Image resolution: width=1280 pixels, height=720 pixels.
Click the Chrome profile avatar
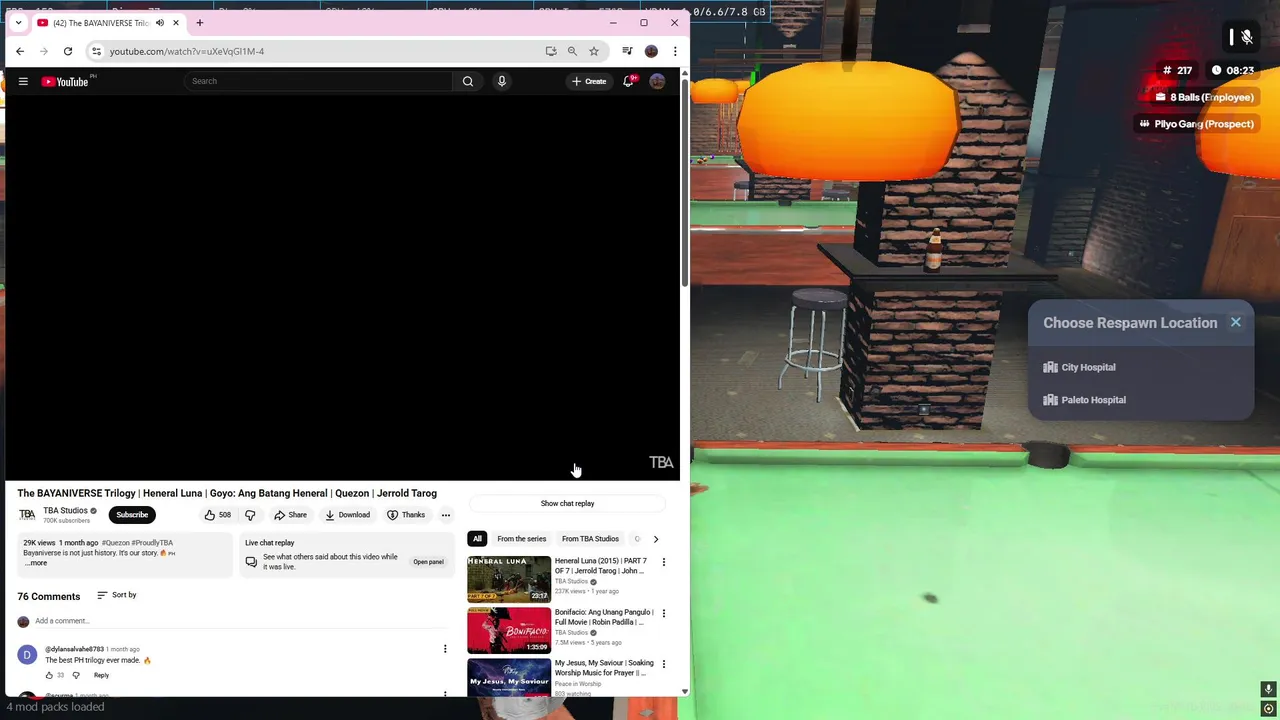pyautogui.click(x=651, y=51)
